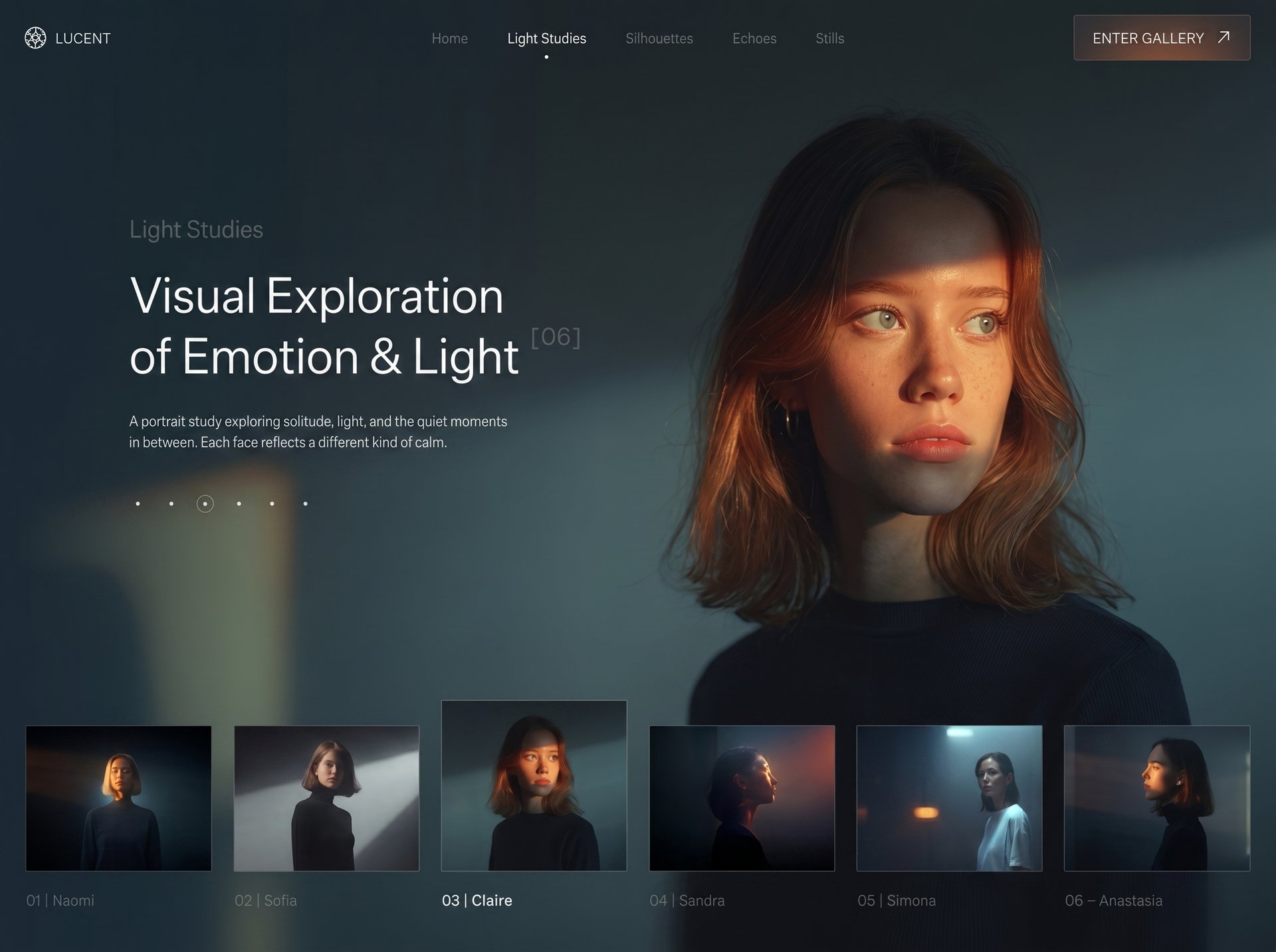The image size is (1276, 952).
Task: Select the Light Studies nav item
Action: pos(546,39)
